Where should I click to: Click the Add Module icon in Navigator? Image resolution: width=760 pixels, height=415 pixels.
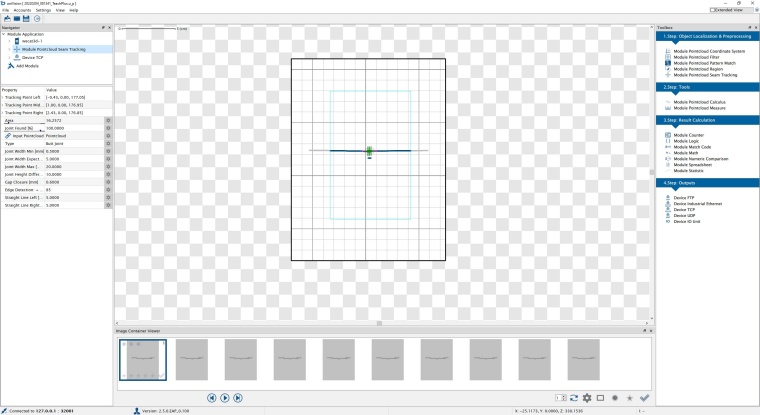point(9,65)
